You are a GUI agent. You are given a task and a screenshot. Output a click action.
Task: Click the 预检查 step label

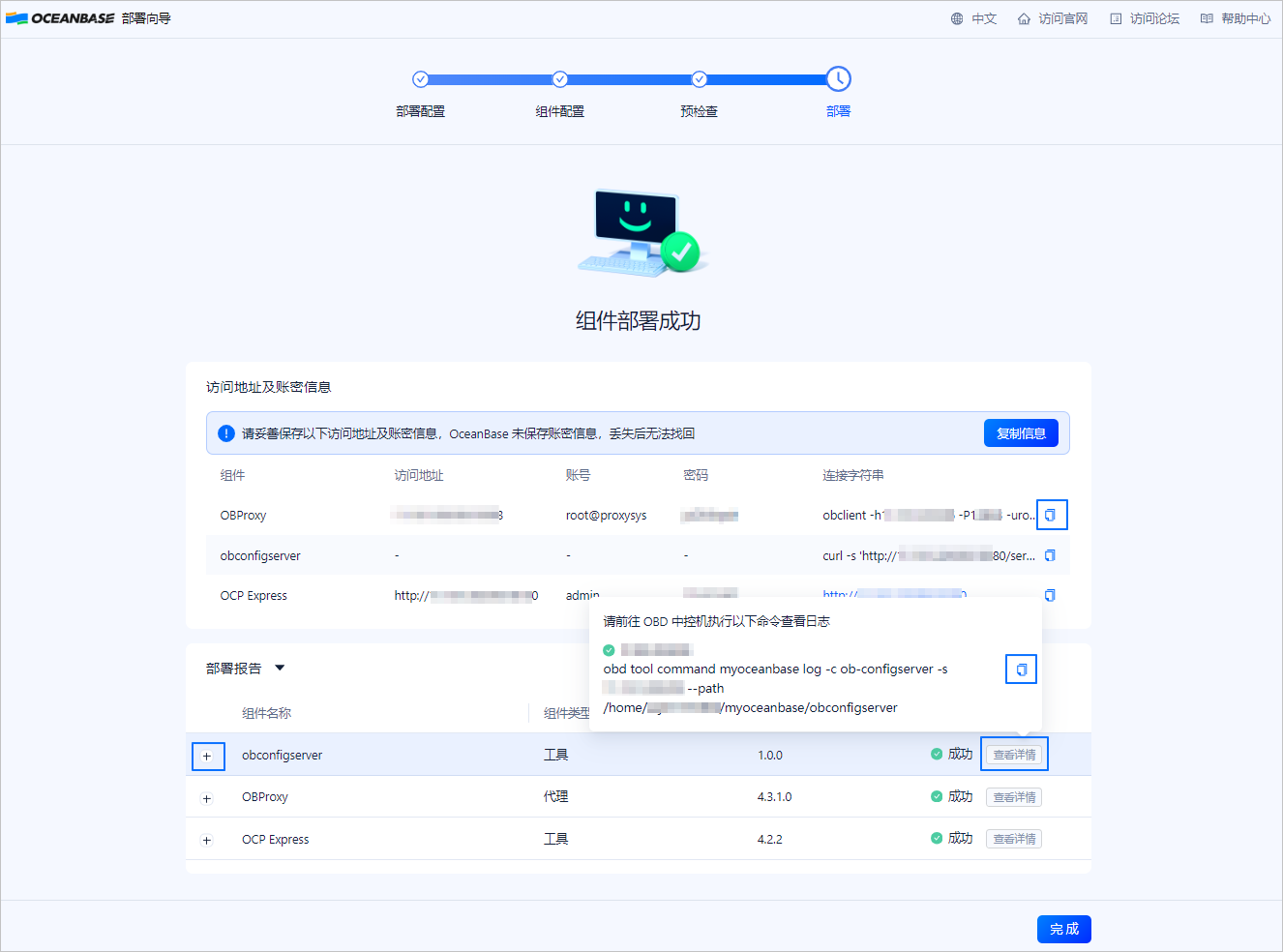pos(699,111)
